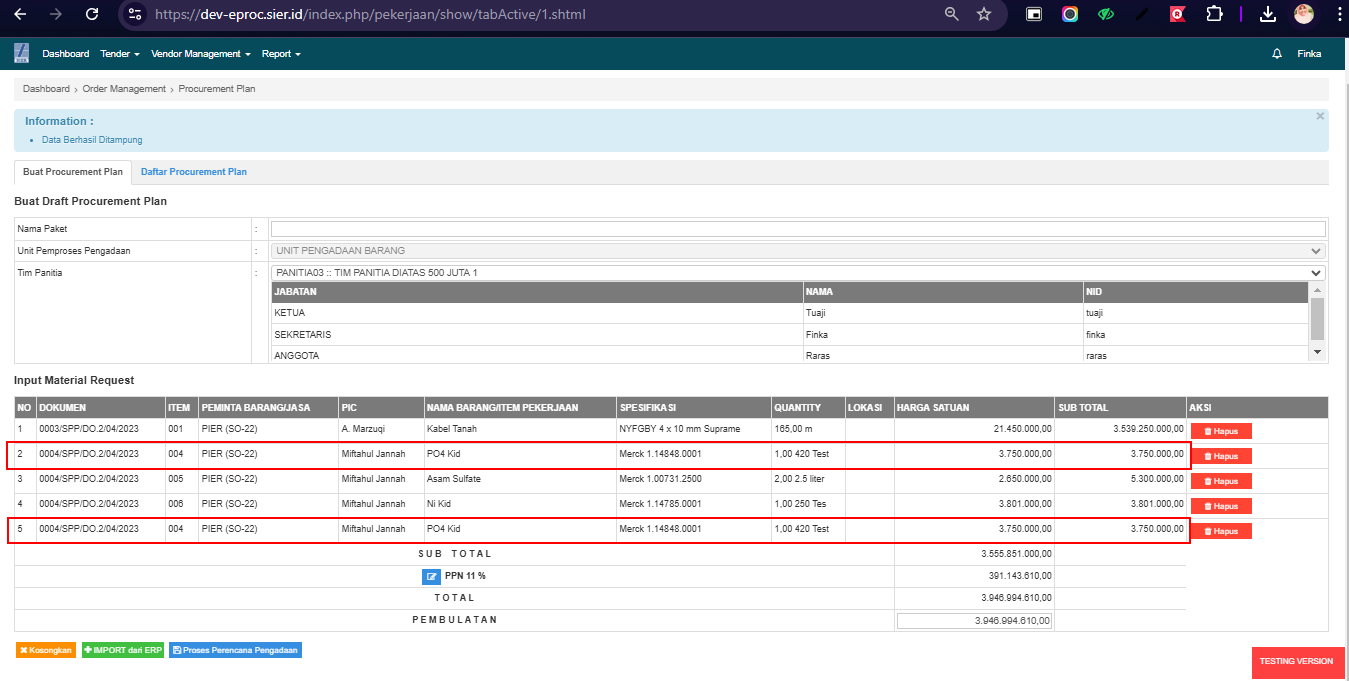Image resolution: width=1349 pixels, height=681 pixels.
Task: Reload the page in browser
Action: point(92,15)
